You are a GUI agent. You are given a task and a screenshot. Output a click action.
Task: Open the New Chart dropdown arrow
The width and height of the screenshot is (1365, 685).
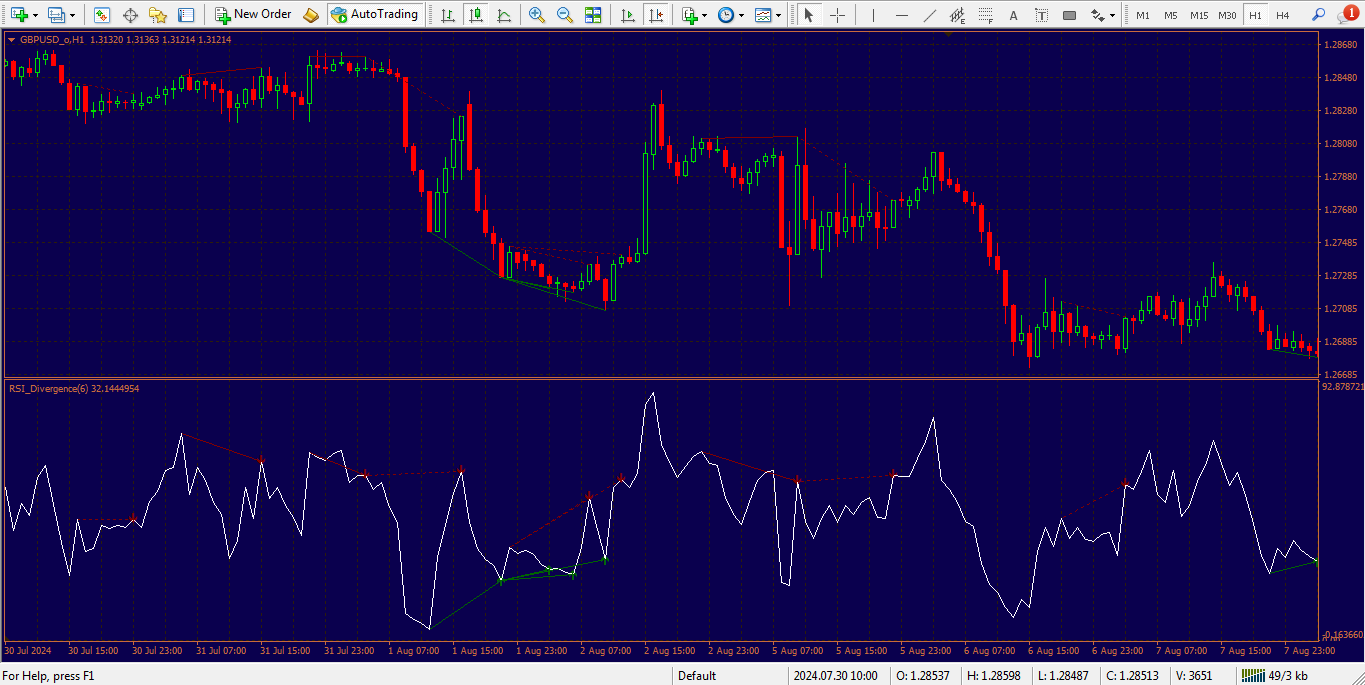[35, 15]
